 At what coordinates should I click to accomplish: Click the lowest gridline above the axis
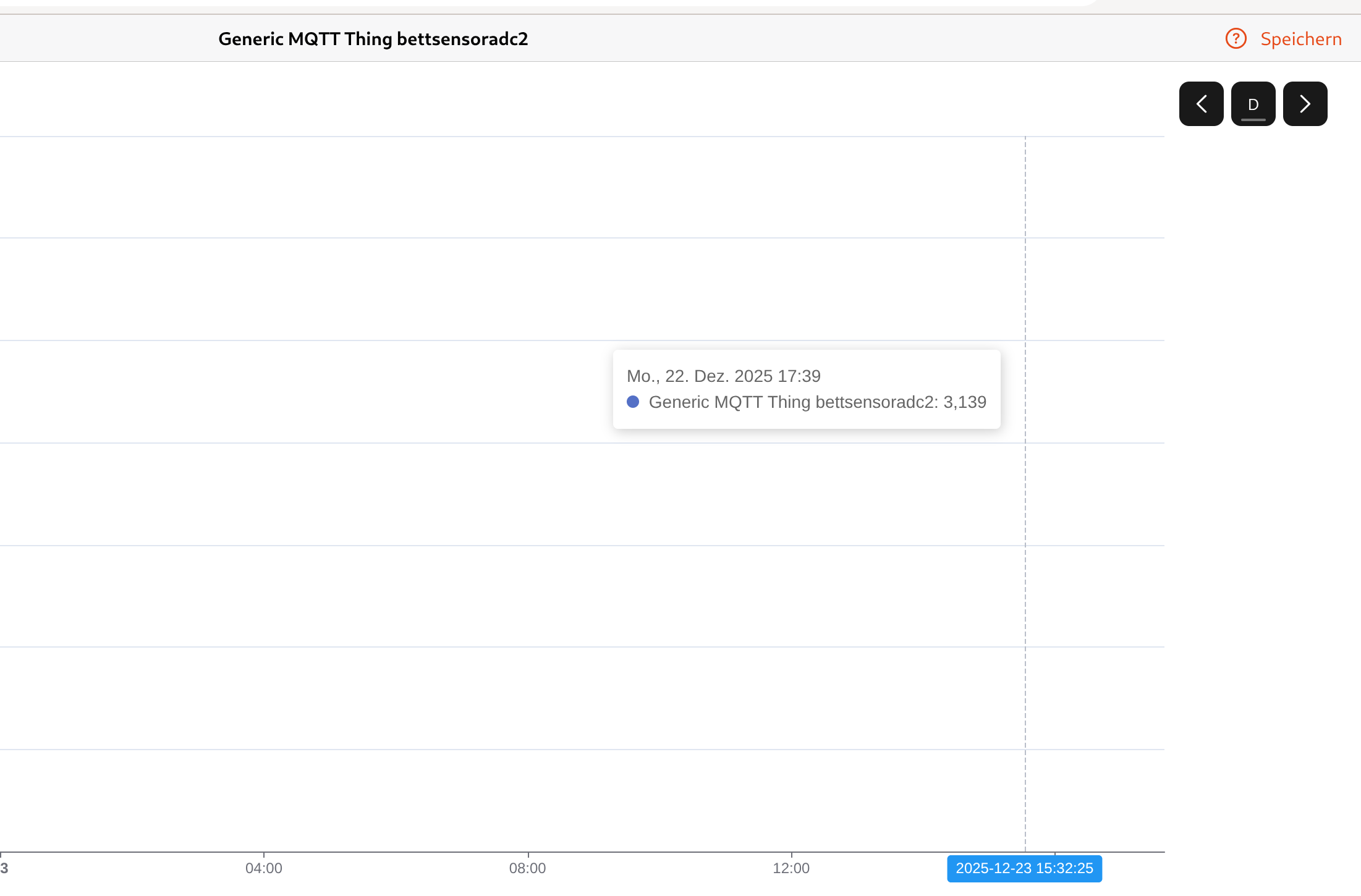556,750
